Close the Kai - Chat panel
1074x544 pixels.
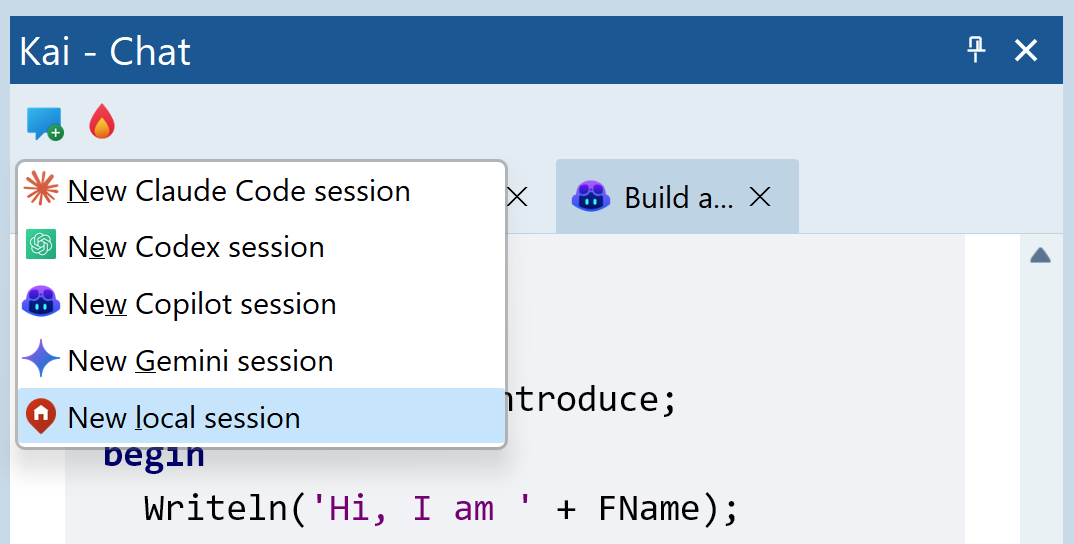coord(1026,50)
